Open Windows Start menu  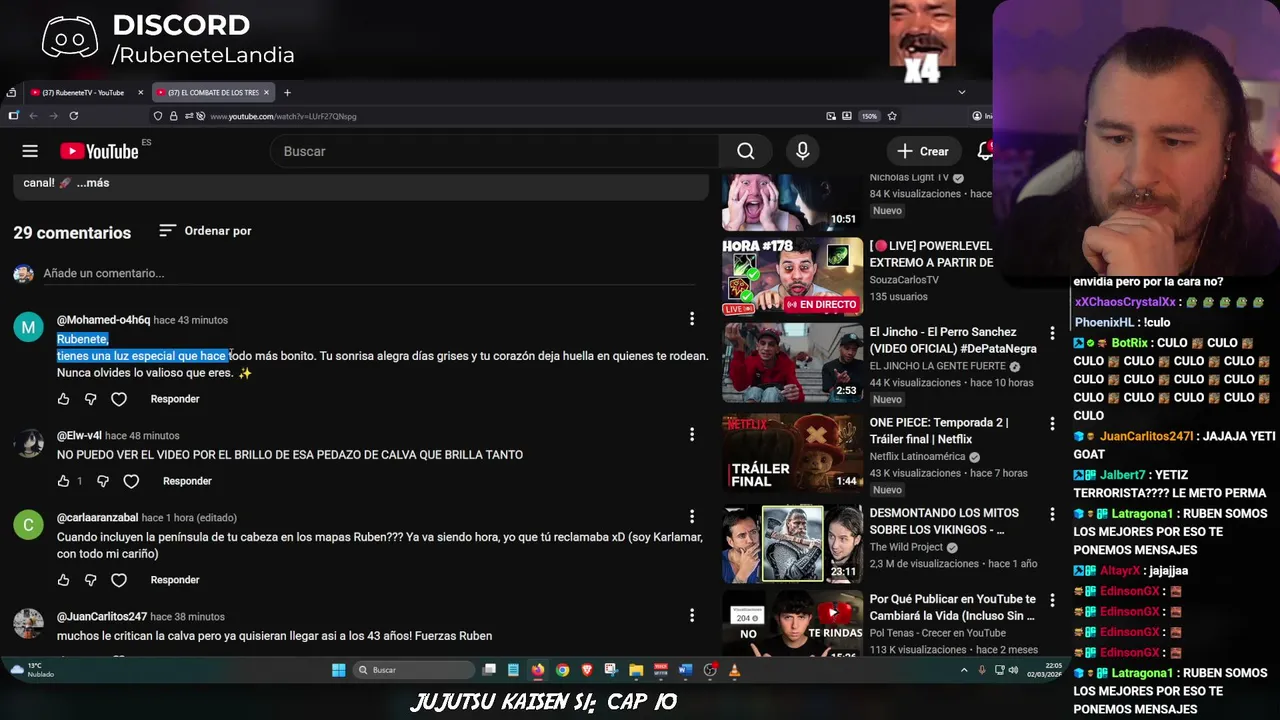click(338, 670)
